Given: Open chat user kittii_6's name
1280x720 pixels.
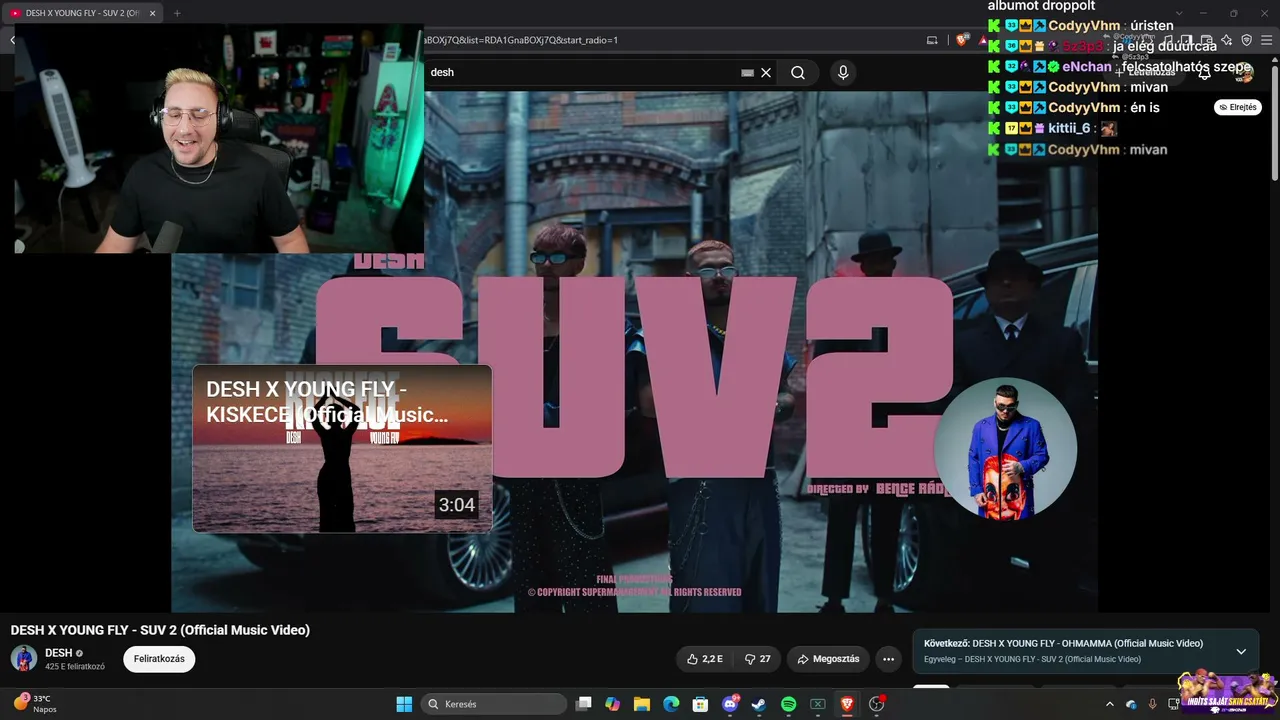Looking at the screenshot, I should pos(1069,128).
